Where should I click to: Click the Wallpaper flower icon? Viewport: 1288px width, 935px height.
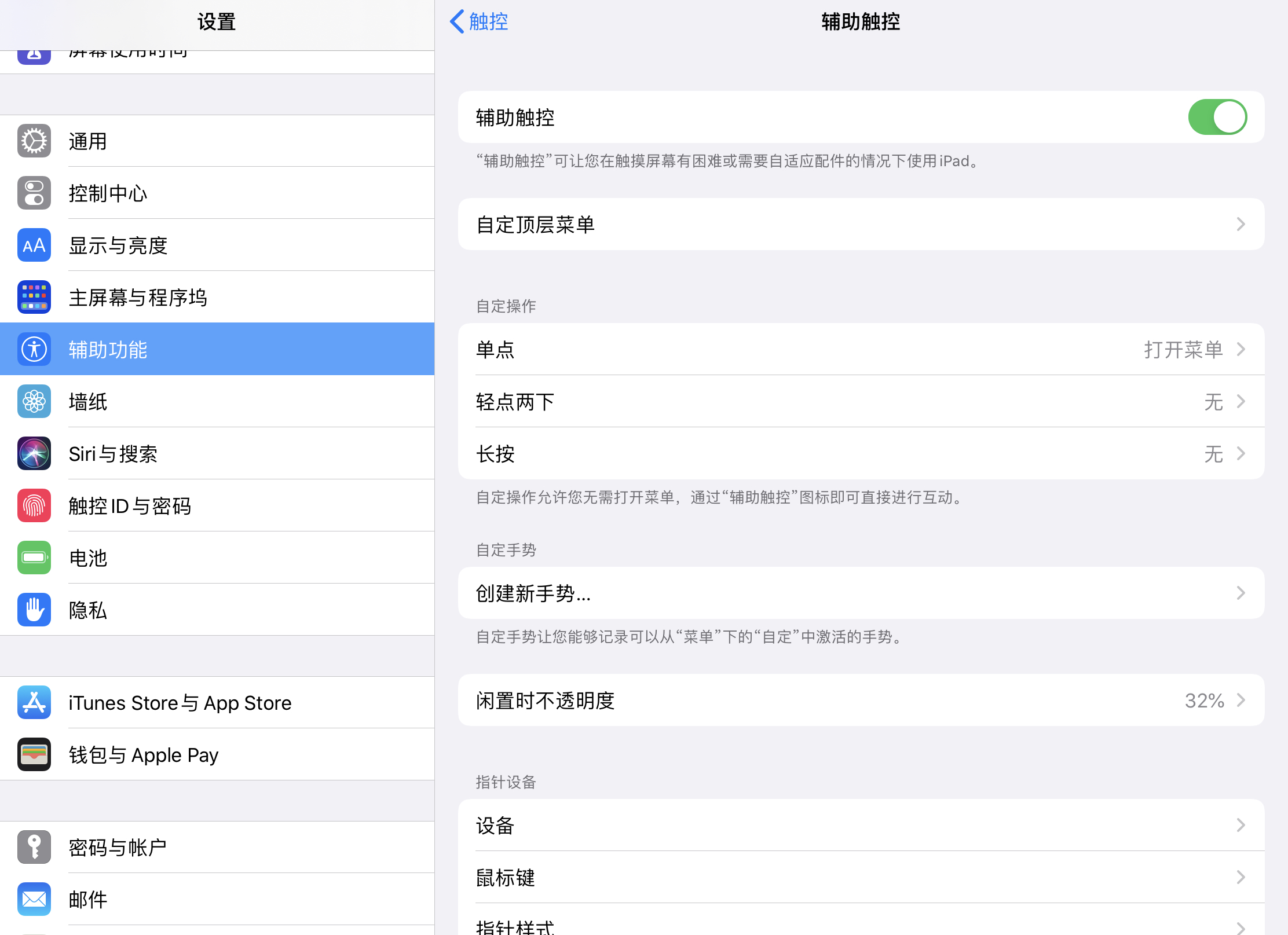pos(34,401)
